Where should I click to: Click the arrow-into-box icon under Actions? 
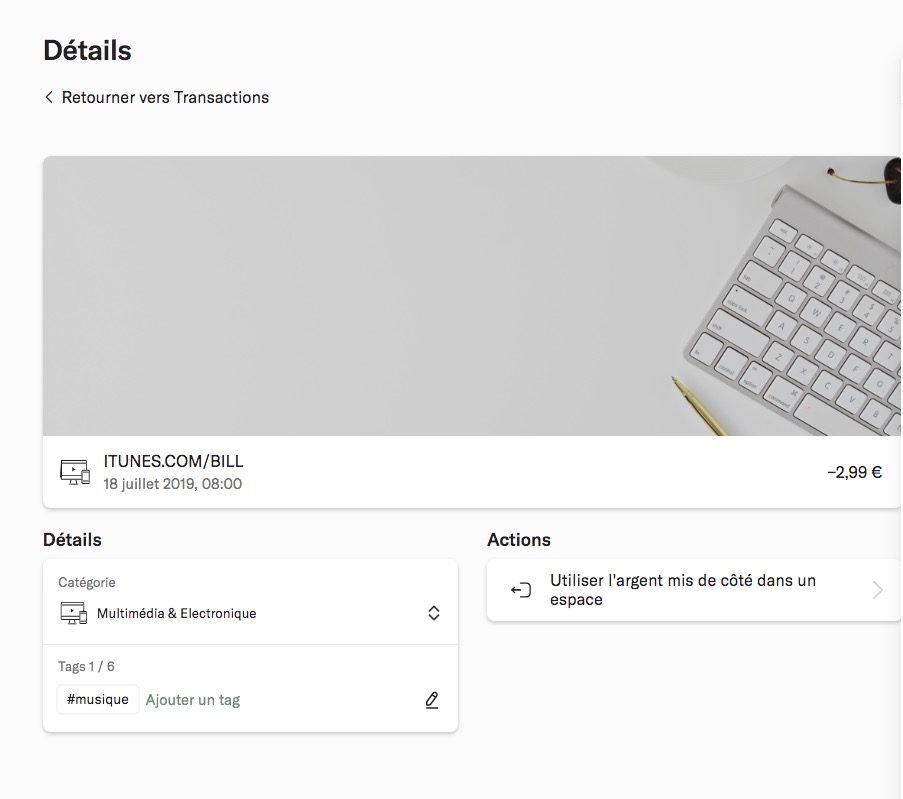click(x=520, y=590)
